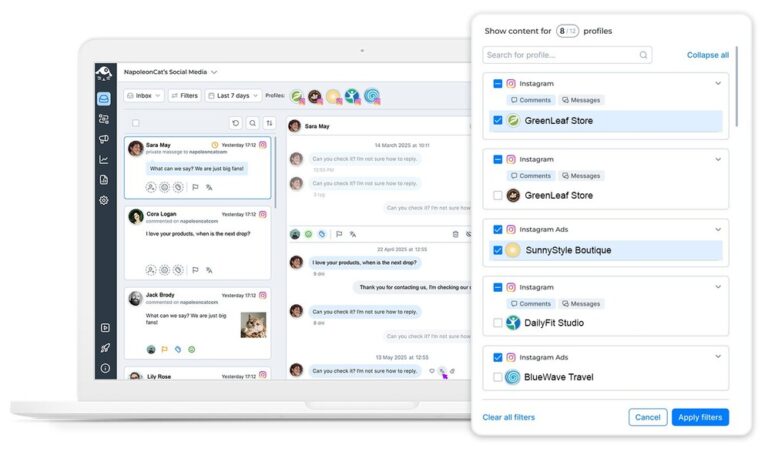The image size is (768, 455).
Task: Select Messages tag above DailyFit Studio
Action: point(581,304)
